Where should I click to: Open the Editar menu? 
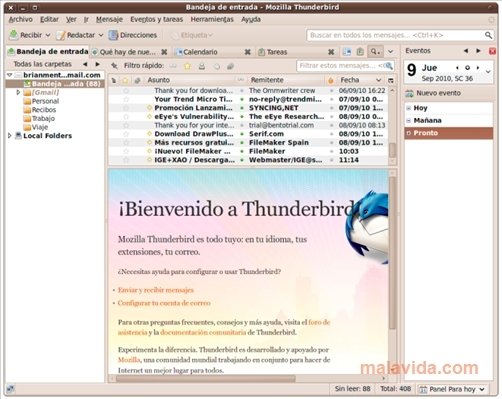[49, 19]
